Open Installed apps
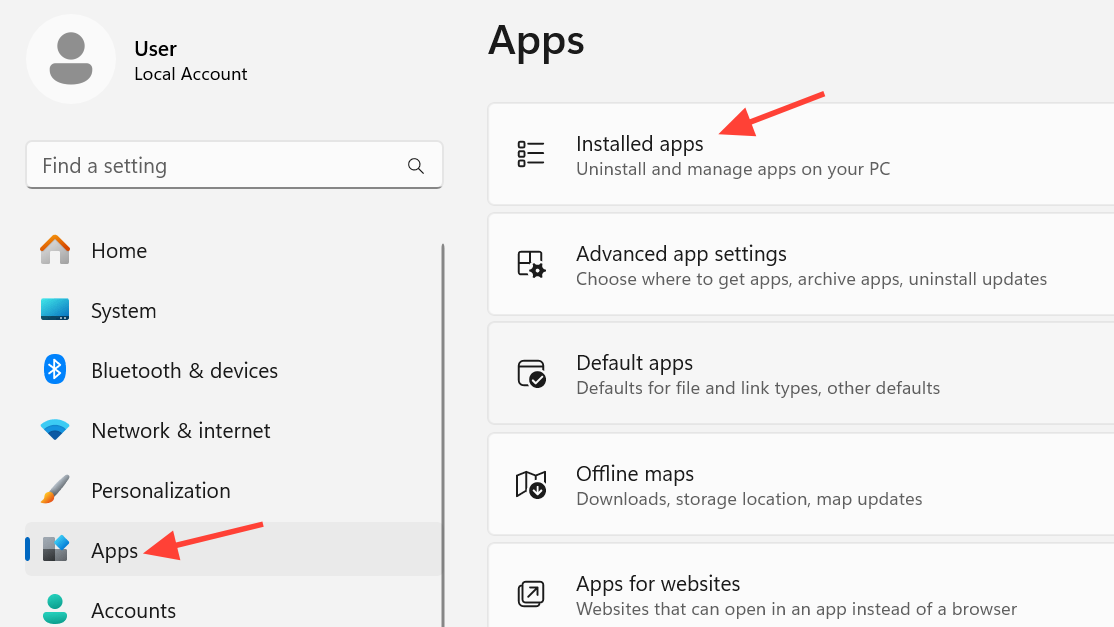Image resolution: width=1114 pixels, height=627 pixels. tap(801, 155)
